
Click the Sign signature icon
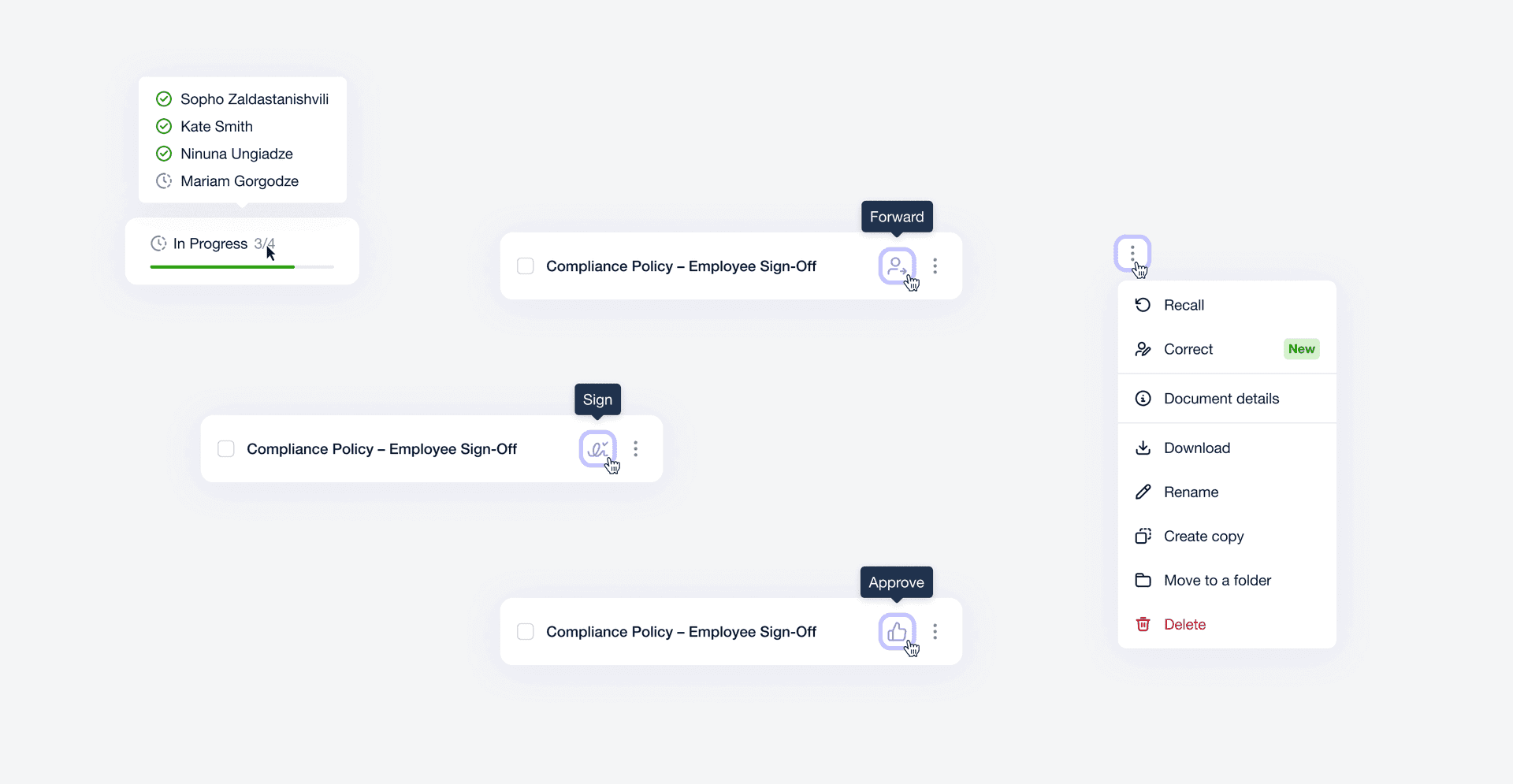[x=597, y=449]
